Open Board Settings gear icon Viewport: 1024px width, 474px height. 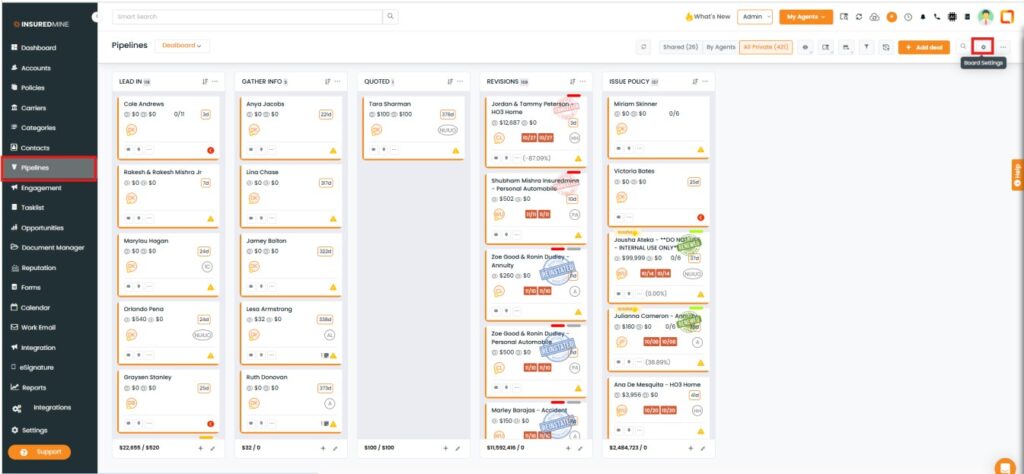(983, 47)
